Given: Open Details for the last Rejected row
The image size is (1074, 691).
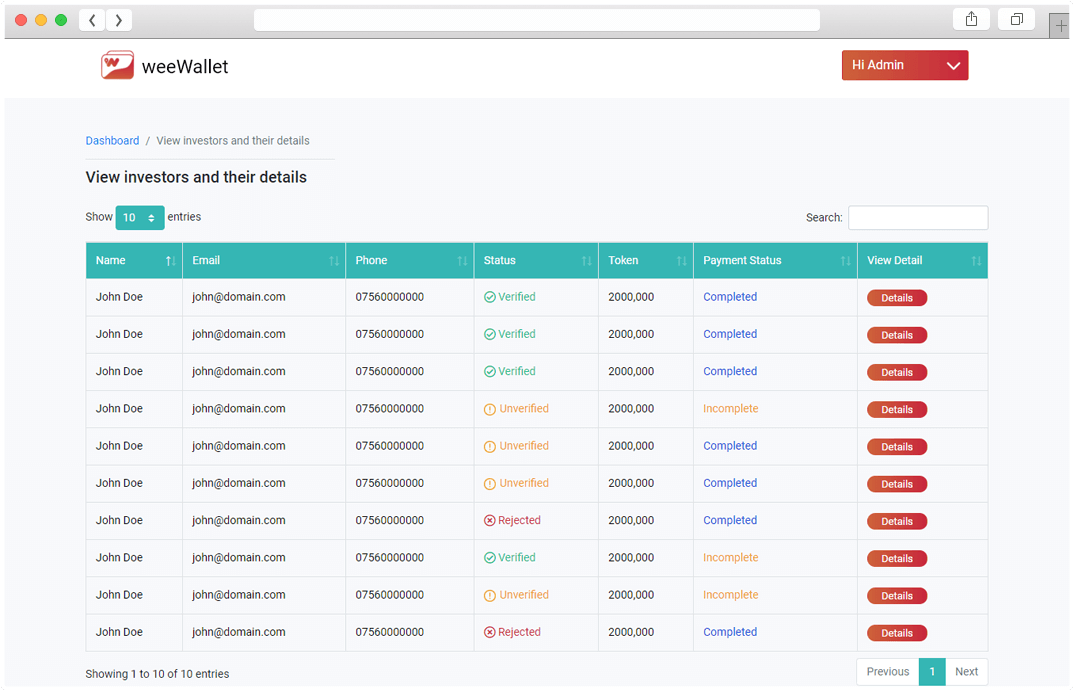Looking at the screenshot, I should pyautogui.click(x=896, y=633).
